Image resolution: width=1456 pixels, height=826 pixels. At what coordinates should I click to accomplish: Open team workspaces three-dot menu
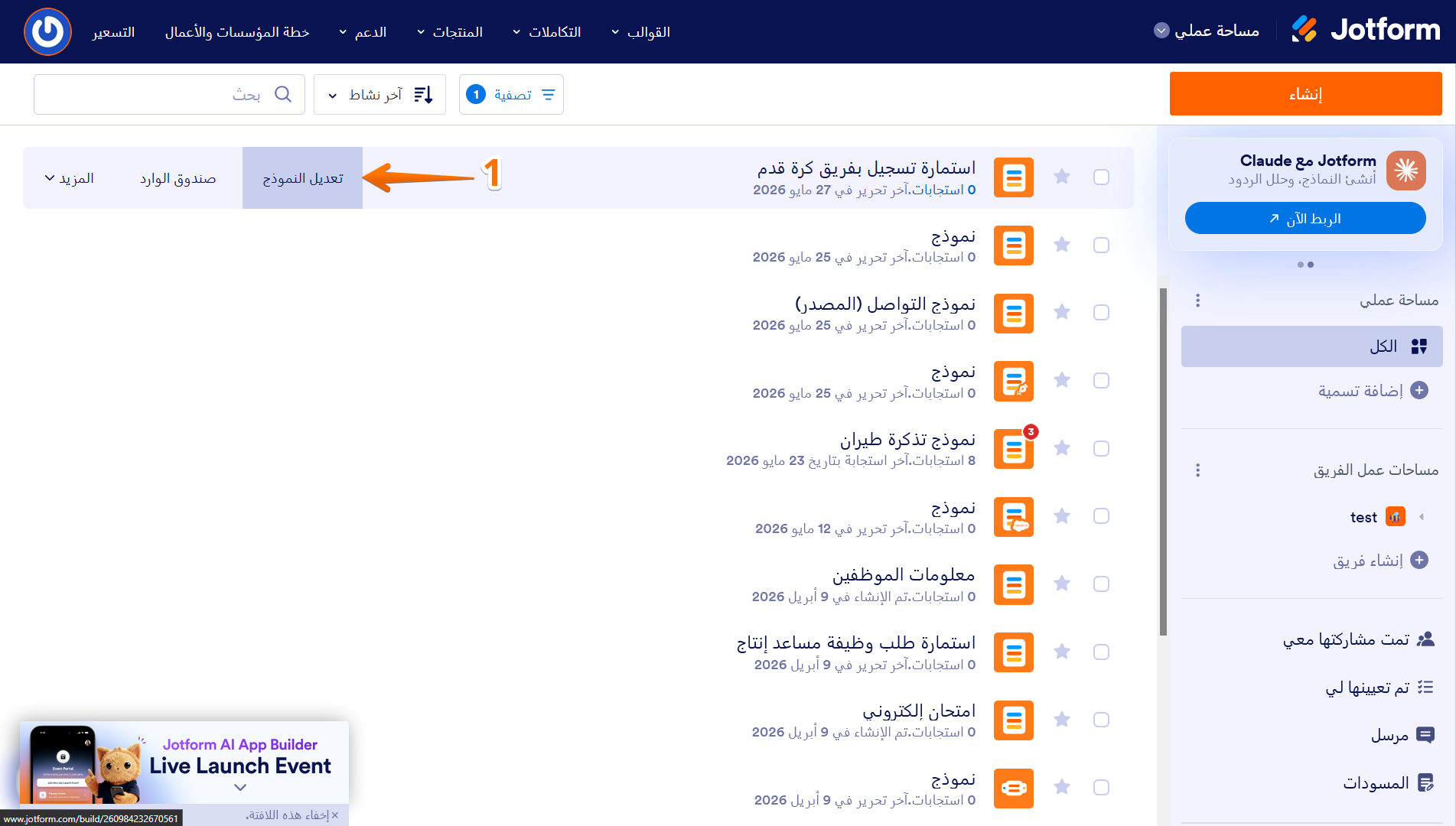(x=1198, y=470)
